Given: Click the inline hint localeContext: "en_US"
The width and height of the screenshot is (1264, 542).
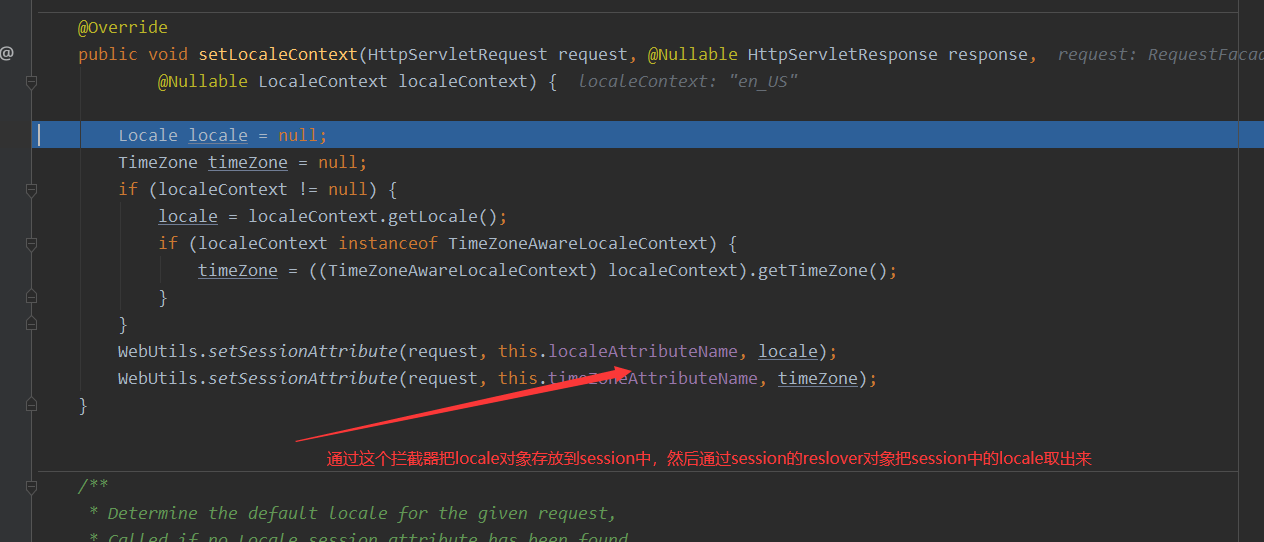Looking at the screenshot, I should pos(688,81).
